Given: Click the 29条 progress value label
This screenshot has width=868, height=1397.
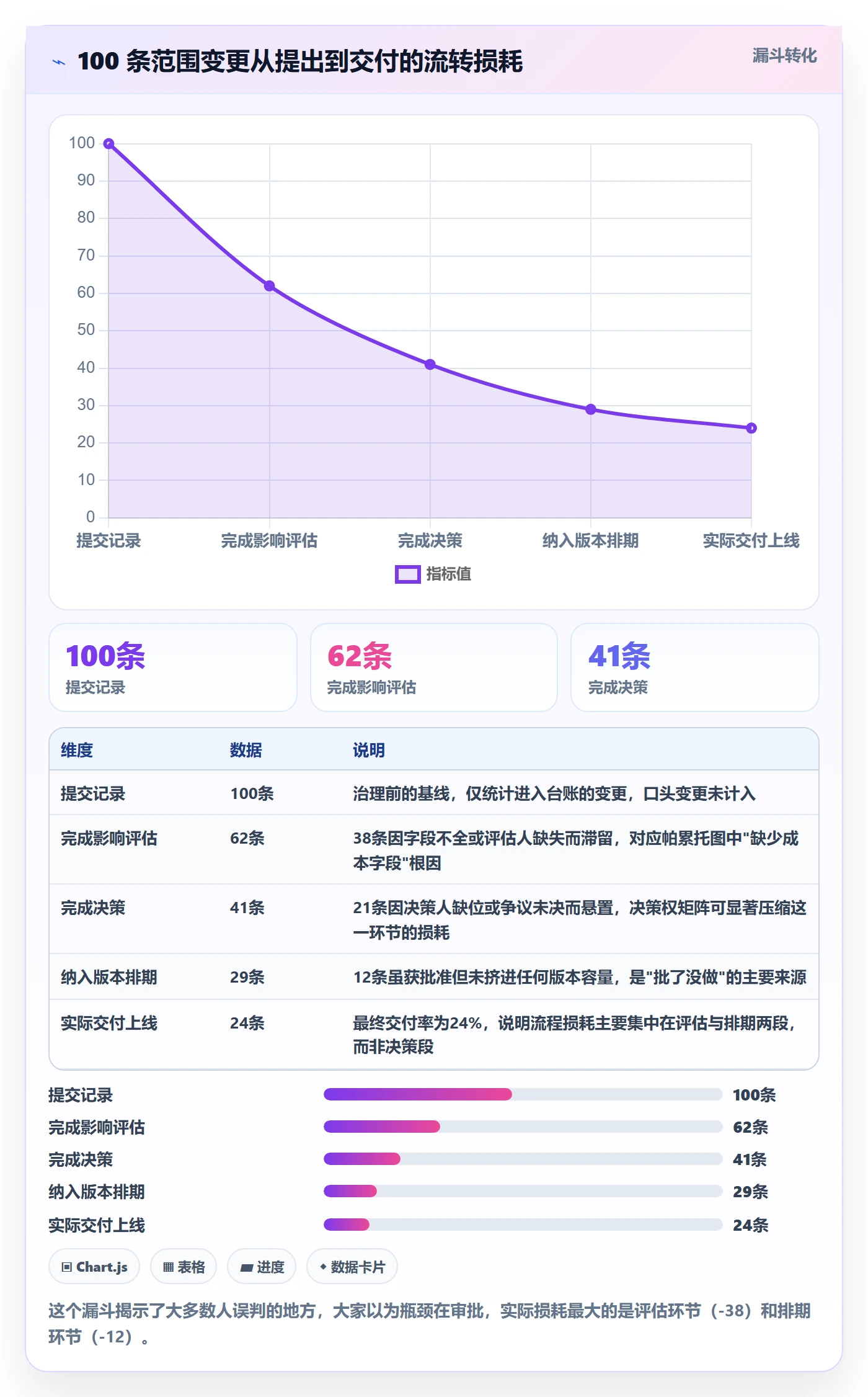Looking at the screenshot, I should point(750,1192).
